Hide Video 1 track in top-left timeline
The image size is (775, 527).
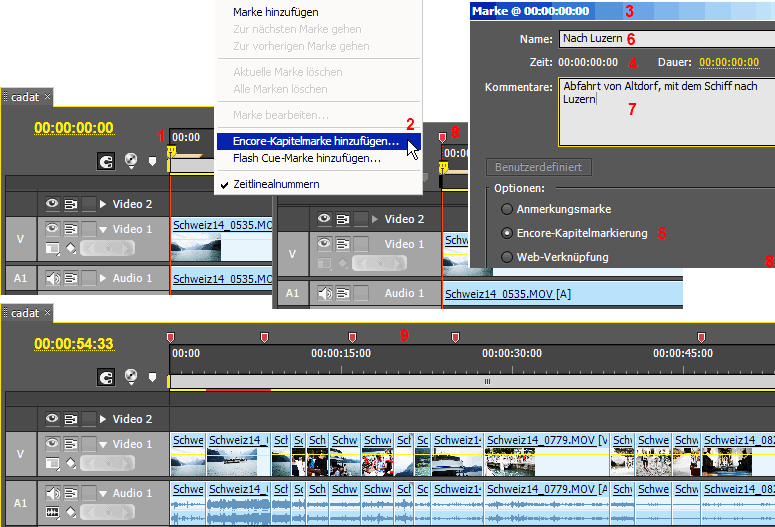(52, 228)
